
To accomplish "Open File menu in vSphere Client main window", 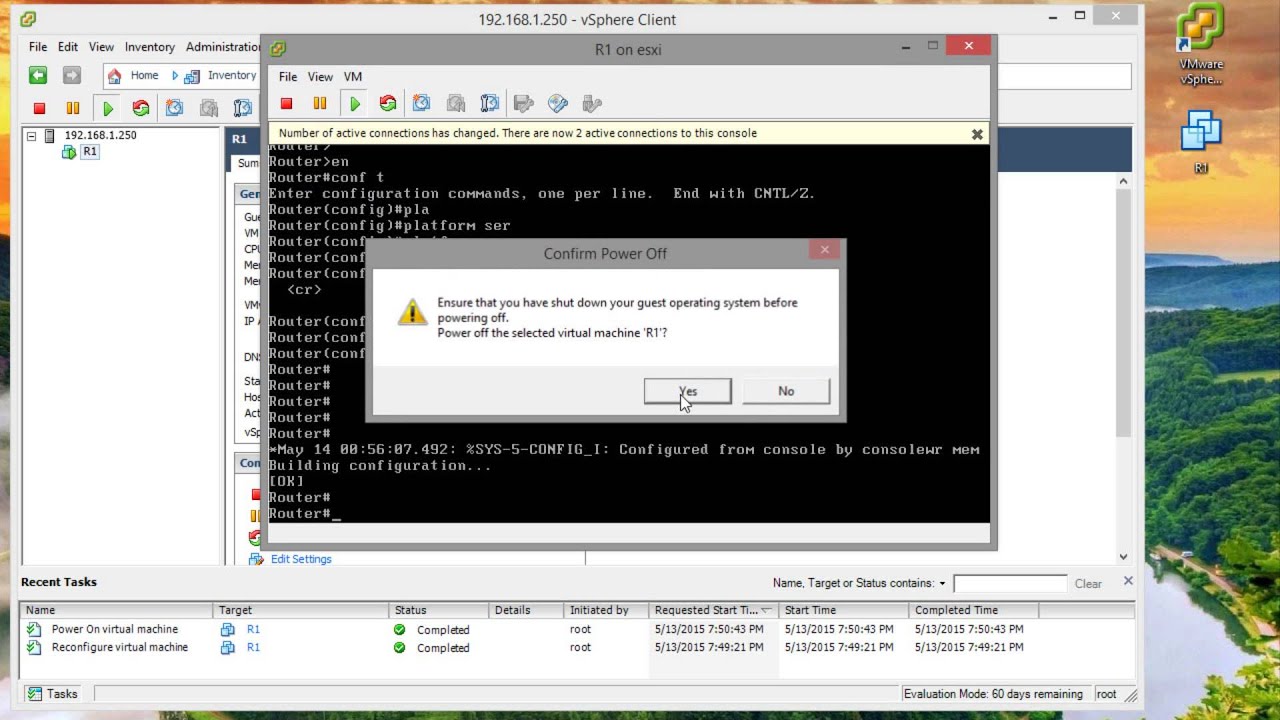I will 38,47.
